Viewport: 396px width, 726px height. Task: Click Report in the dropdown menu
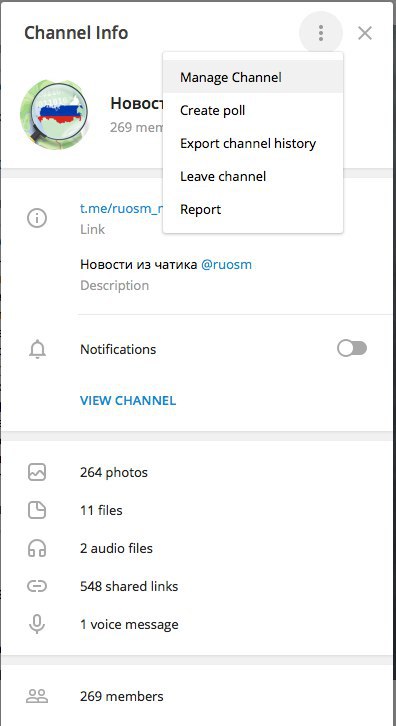[253, 209]
